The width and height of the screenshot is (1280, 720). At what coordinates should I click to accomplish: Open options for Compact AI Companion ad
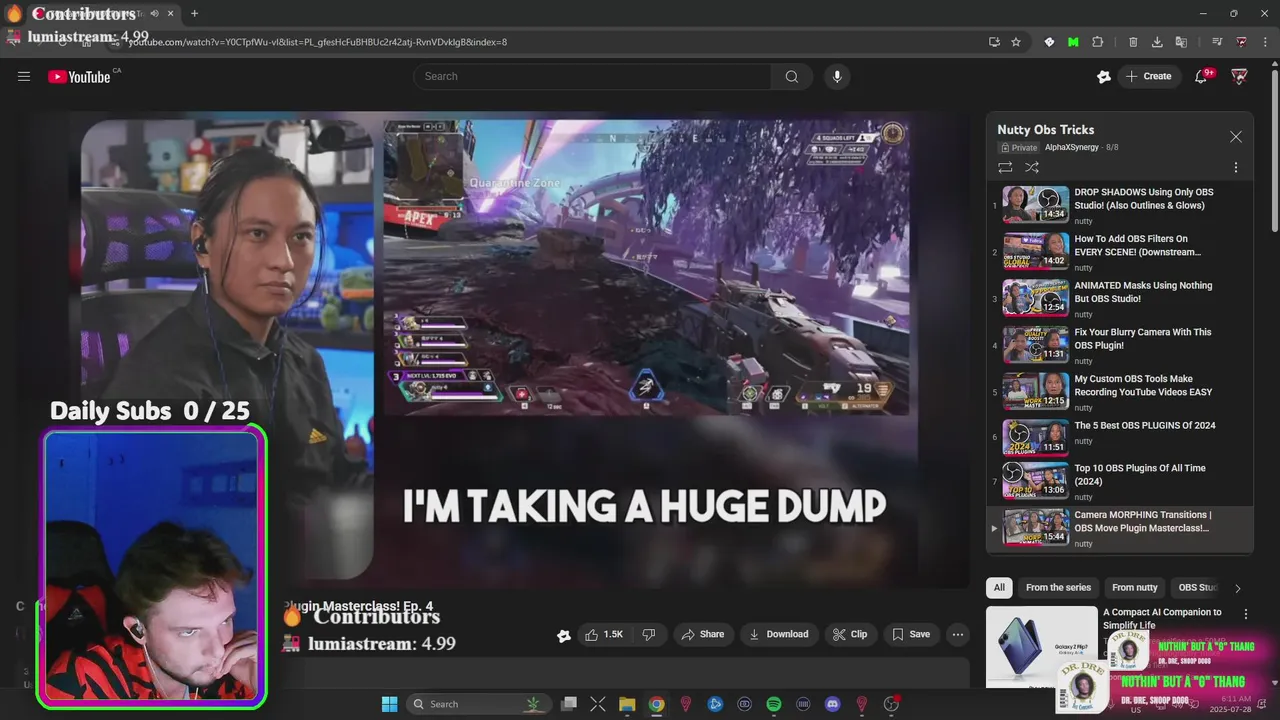click(x=1245, y=614)
